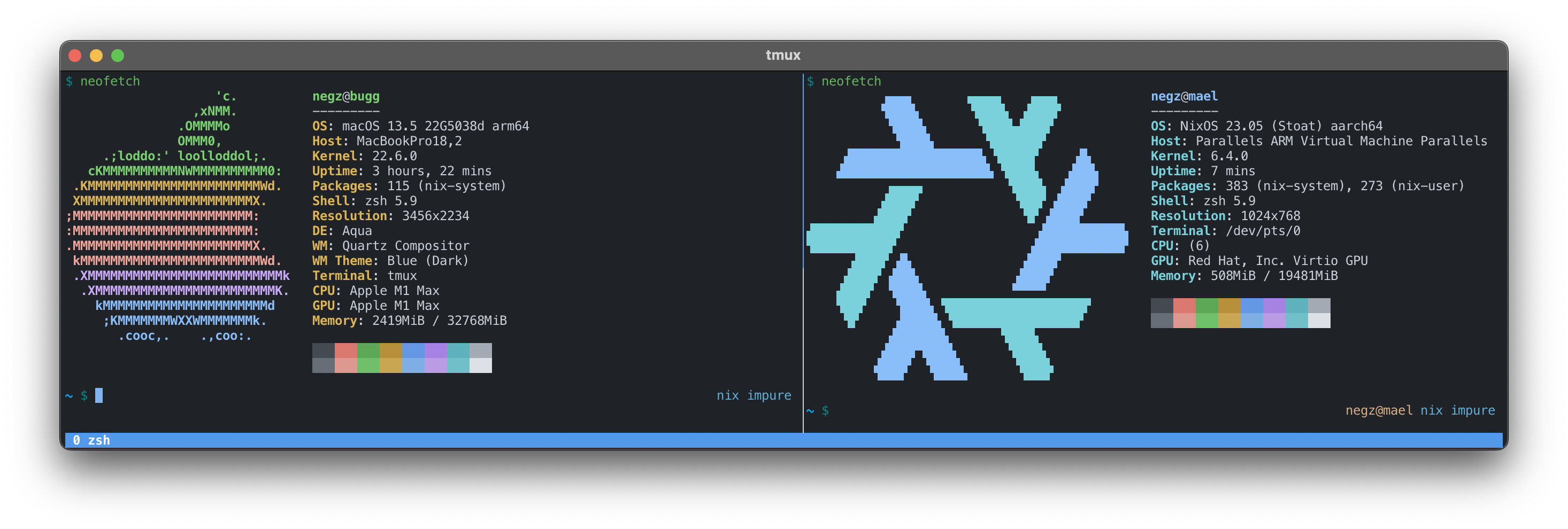The width and height of the screenshot is (1568, 529).
Task: Select the '0 zsh' tmux window tab
Action: 91,440
